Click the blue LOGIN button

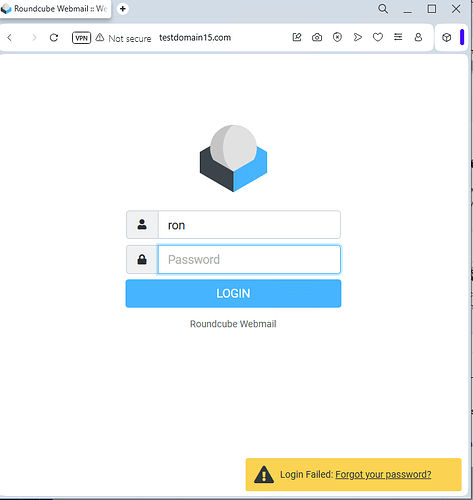[x=233, y=293]
